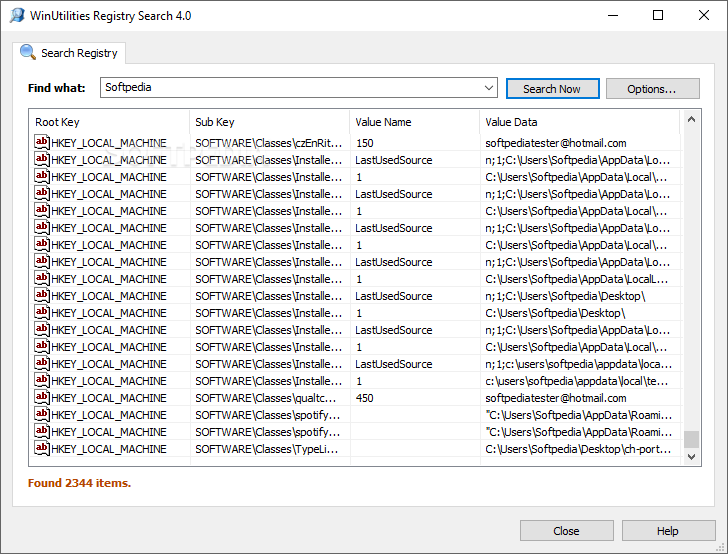The width and height of the screenshot is (728, 554).
Task: Click the WinUtilities app icon in title bar
Action: (17, 15)
